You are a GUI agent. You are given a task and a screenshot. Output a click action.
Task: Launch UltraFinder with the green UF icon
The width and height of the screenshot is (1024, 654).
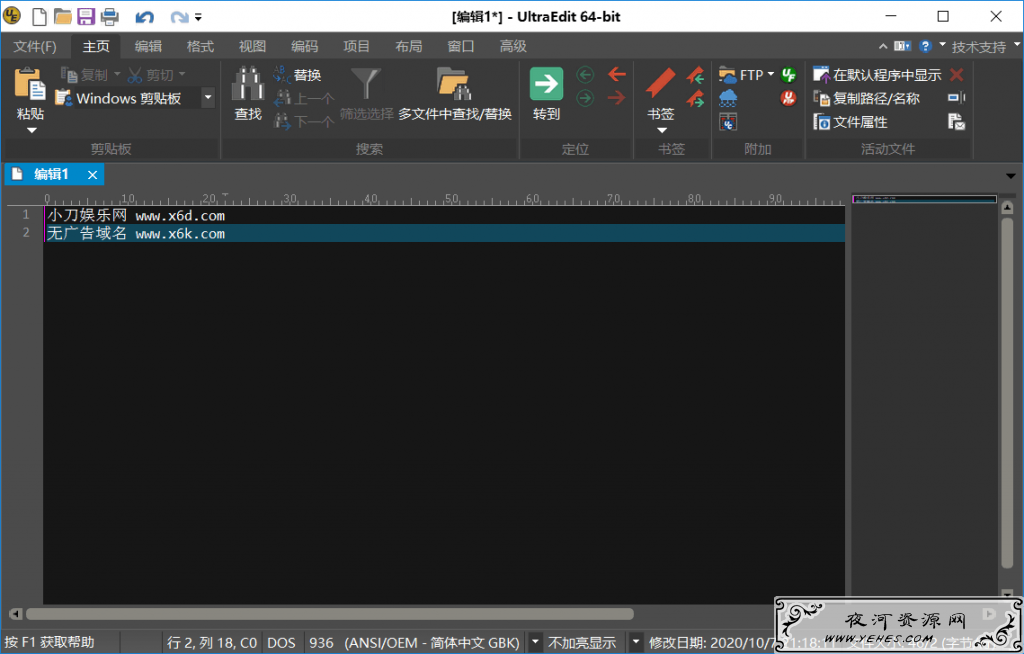click(788, 74)
